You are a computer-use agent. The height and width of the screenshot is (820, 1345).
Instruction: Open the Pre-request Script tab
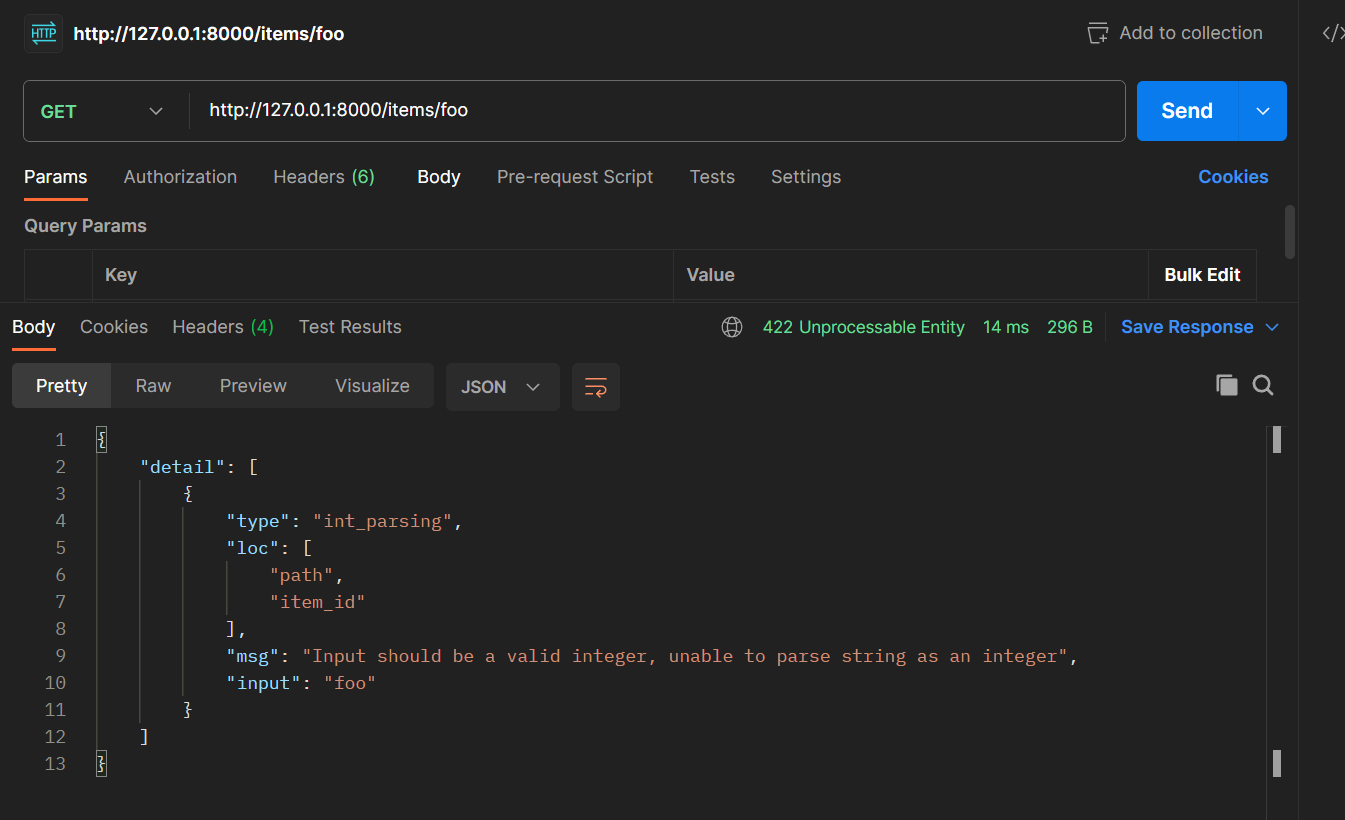tap(575, 177)
